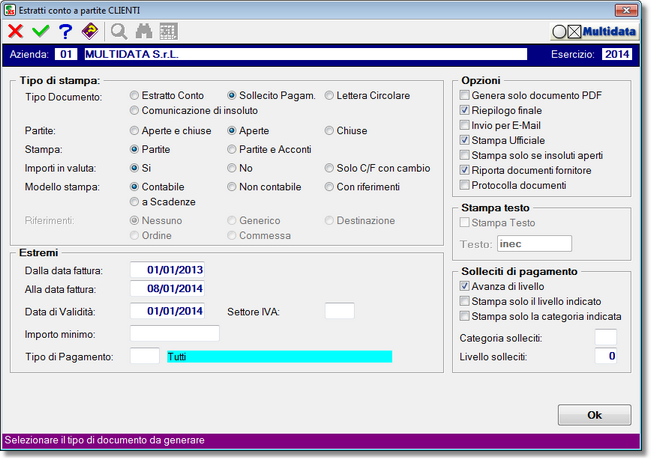Image resolution: width=651 pixels, height=460 pixels.
Task: Click the Esercizio 2014 field
Action: click(x=617, y=54)
